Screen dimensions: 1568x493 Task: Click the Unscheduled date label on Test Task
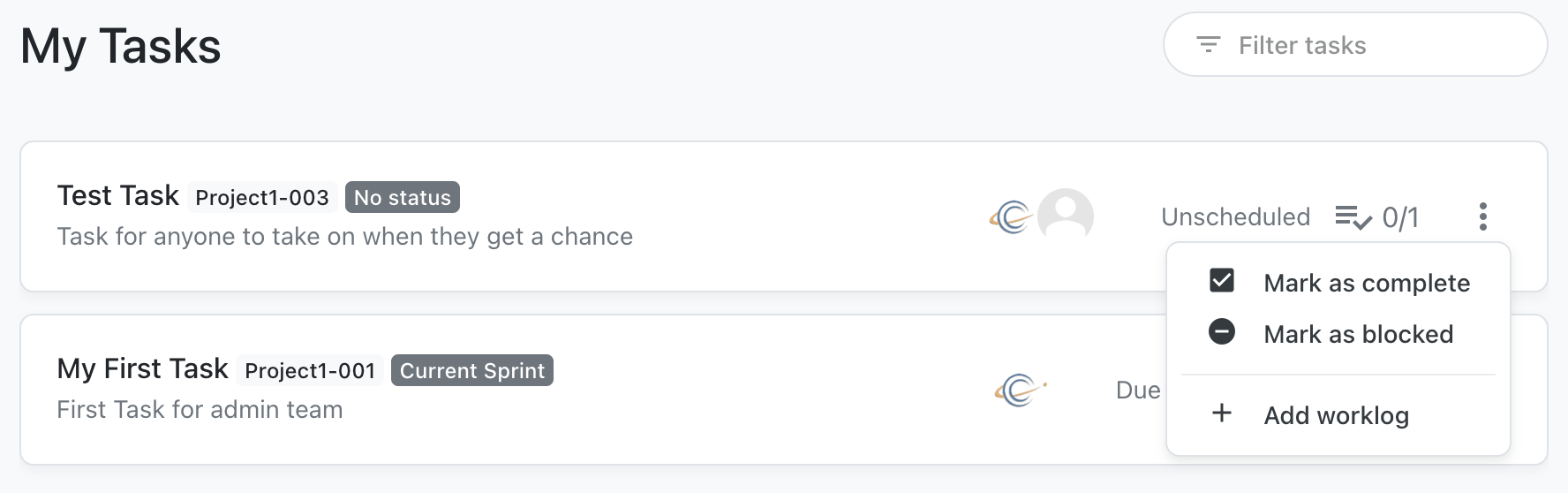coord(1235,216)
